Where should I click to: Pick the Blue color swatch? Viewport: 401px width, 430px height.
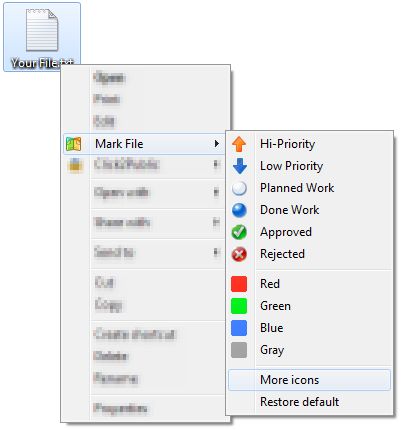(239, 328)
